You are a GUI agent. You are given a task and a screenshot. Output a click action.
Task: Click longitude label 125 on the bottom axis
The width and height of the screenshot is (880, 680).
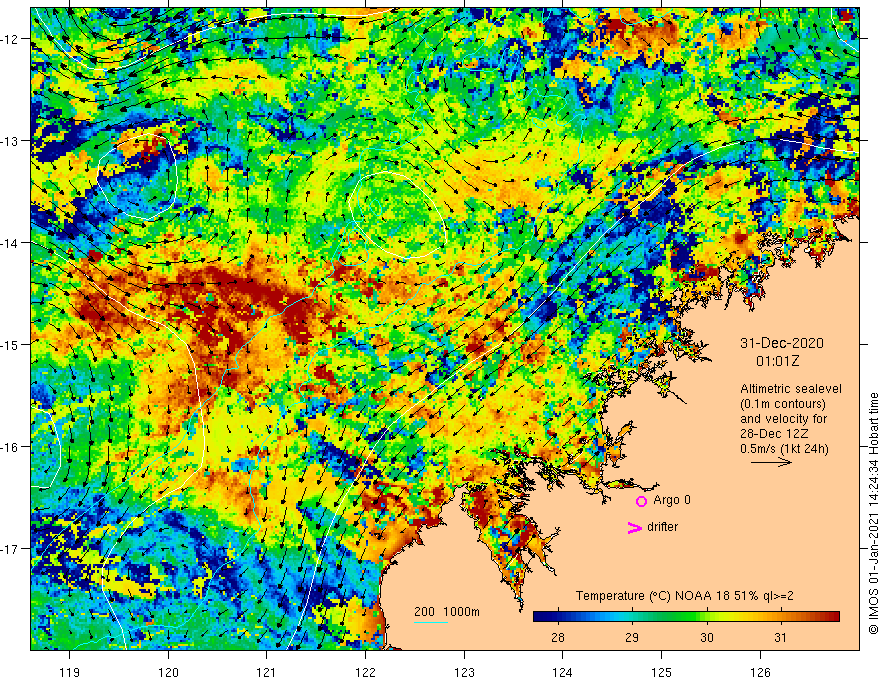point(661,672)
